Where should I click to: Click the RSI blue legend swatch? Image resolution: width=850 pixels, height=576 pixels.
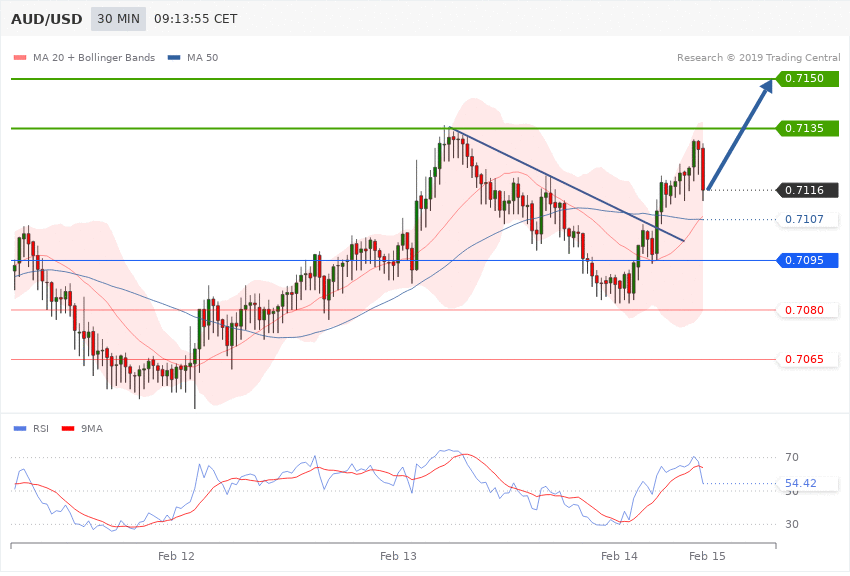pyautogui.click(x=20, y=429)
